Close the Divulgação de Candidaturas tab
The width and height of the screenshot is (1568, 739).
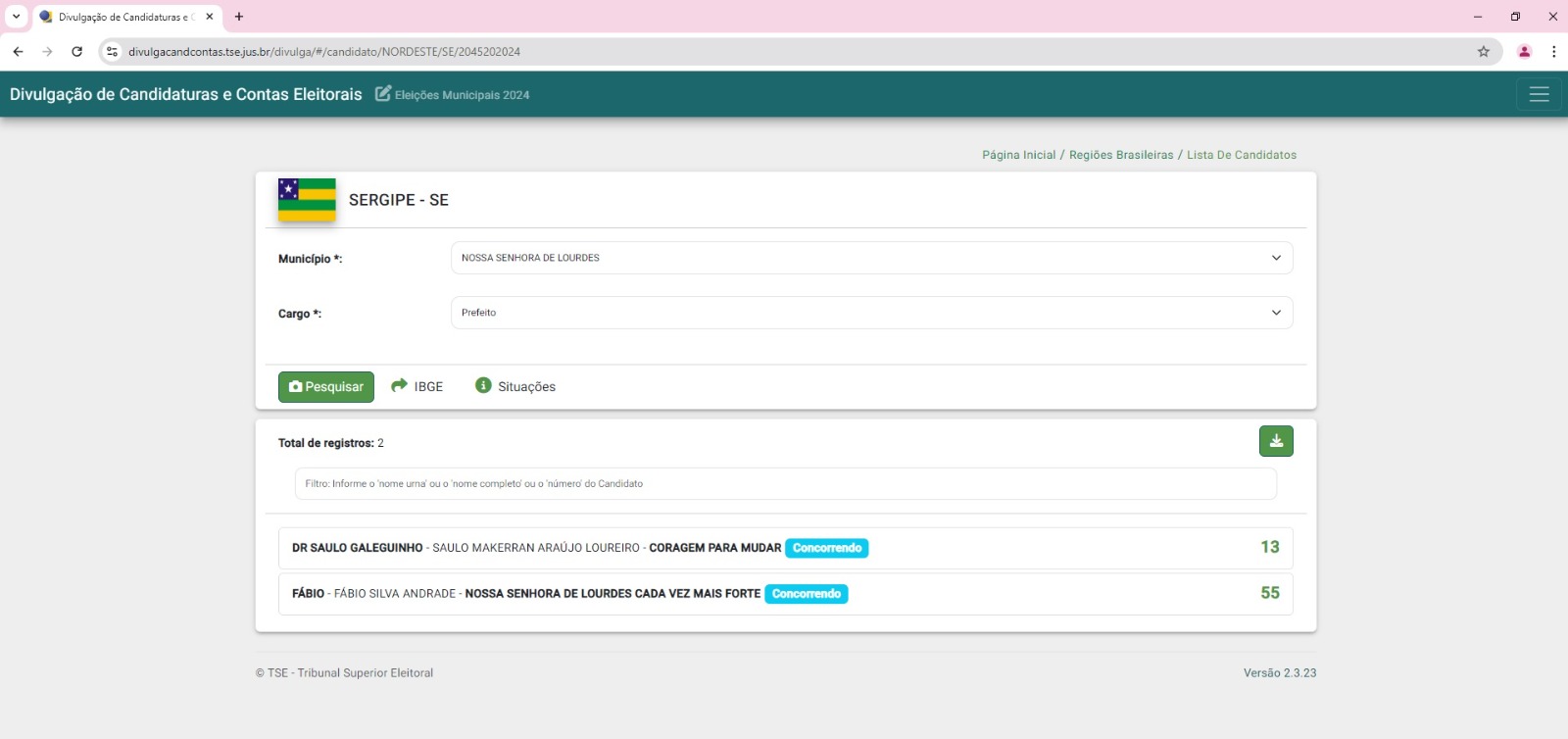pyautogui.click(x=210, y=17)
